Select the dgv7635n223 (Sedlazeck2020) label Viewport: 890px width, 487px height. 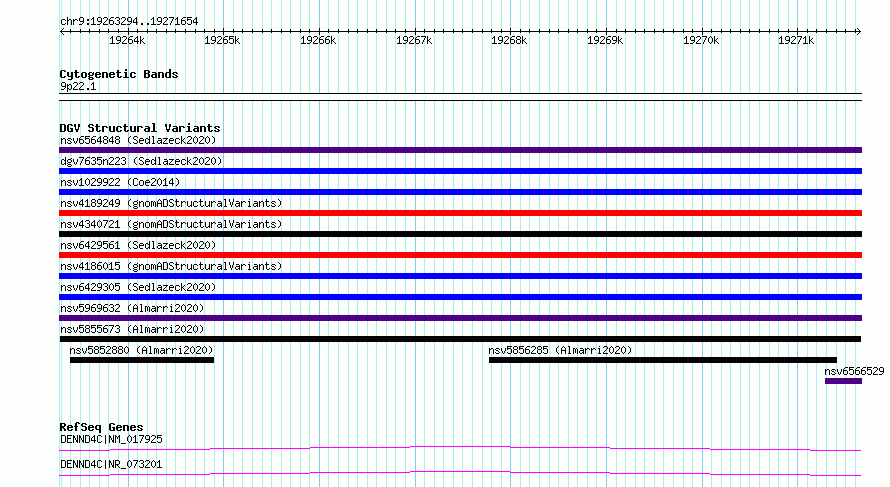[x=141, y=161]
